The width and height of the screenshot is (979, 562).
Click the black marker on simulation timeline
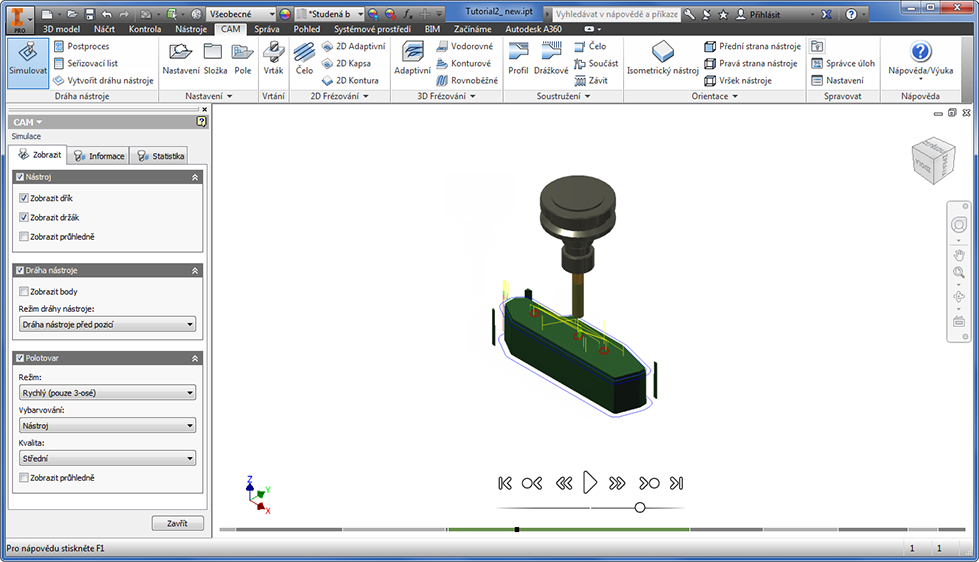point(517,530)
